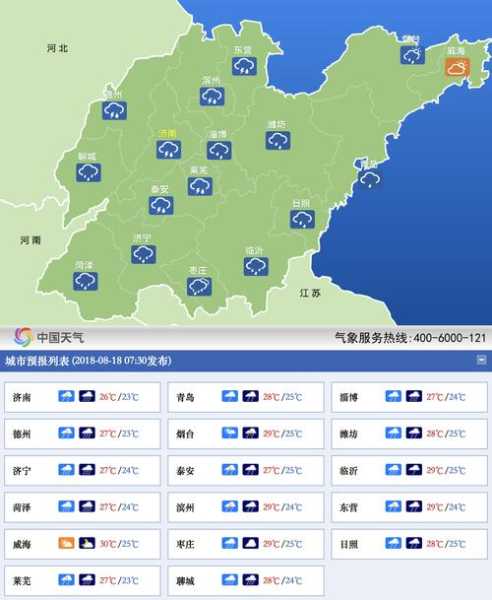Click the daytime rain icon in the 聊城 row
This screenshot has width=492, height=600.
click(230, 580)
